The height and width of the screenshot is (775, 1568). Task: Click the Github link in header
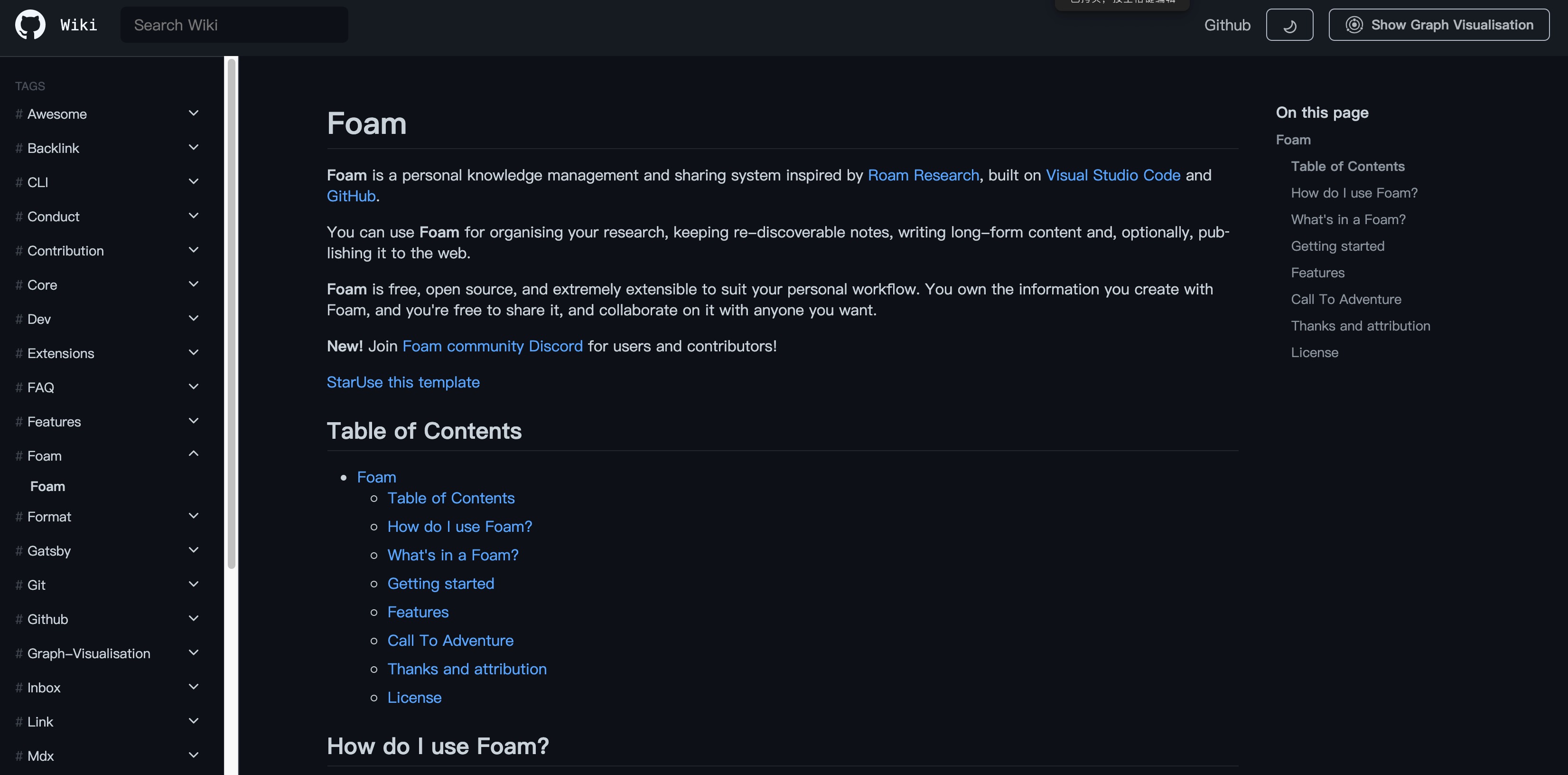pos(1227,25)
